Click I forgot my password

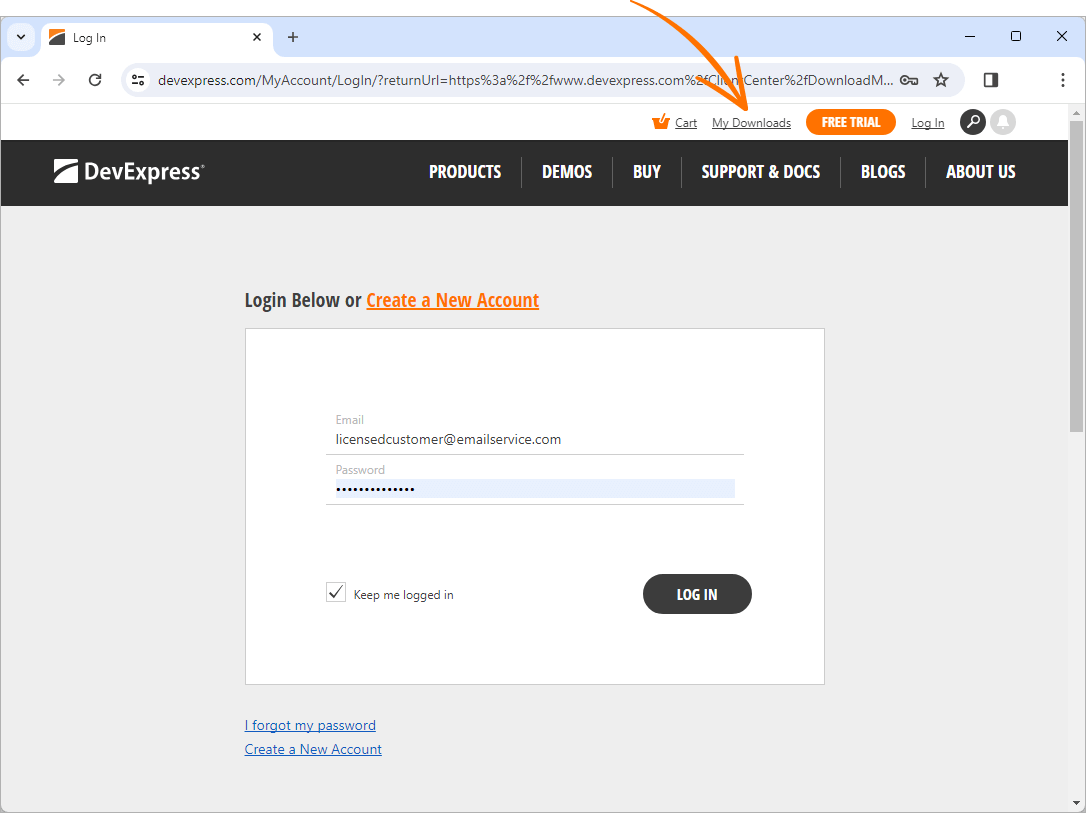310,725
